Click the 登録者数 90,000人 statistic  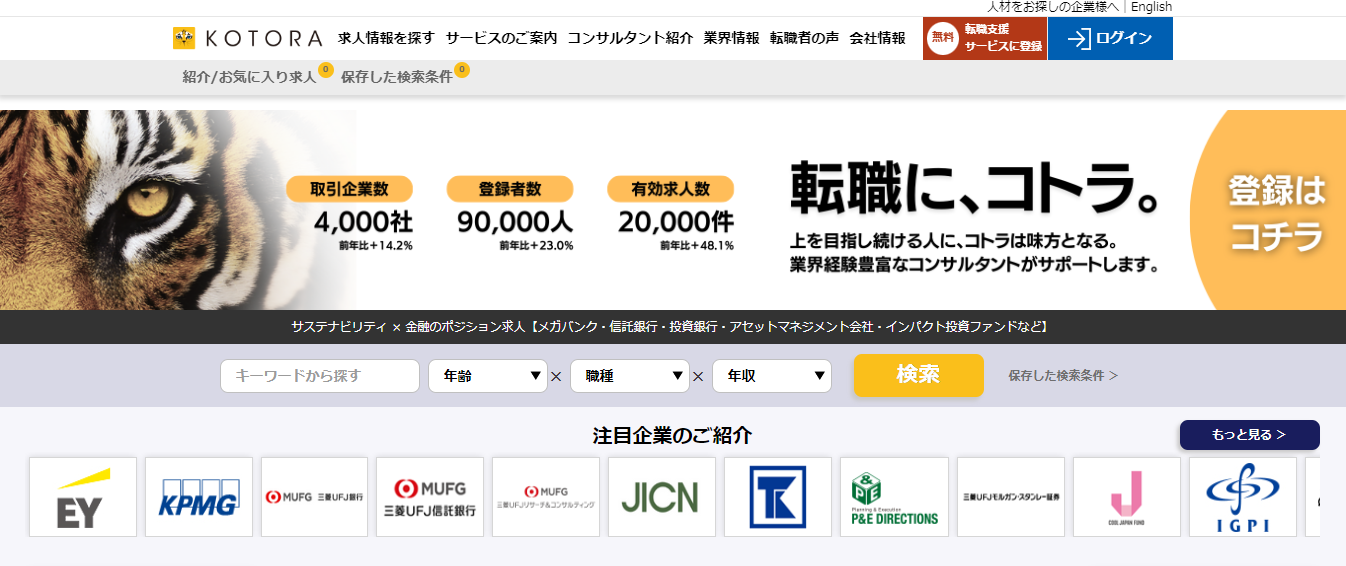point(510,214)
